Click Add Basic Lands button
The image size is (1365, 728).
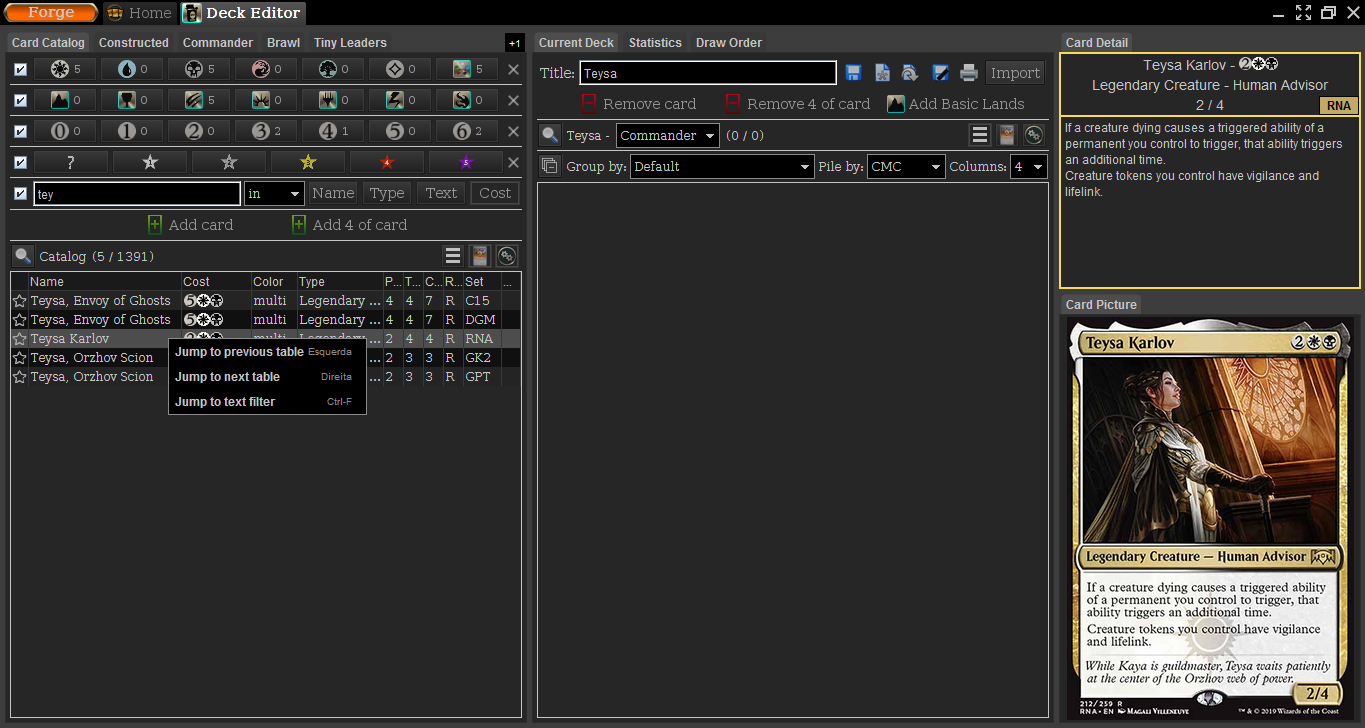click(956, 104)
